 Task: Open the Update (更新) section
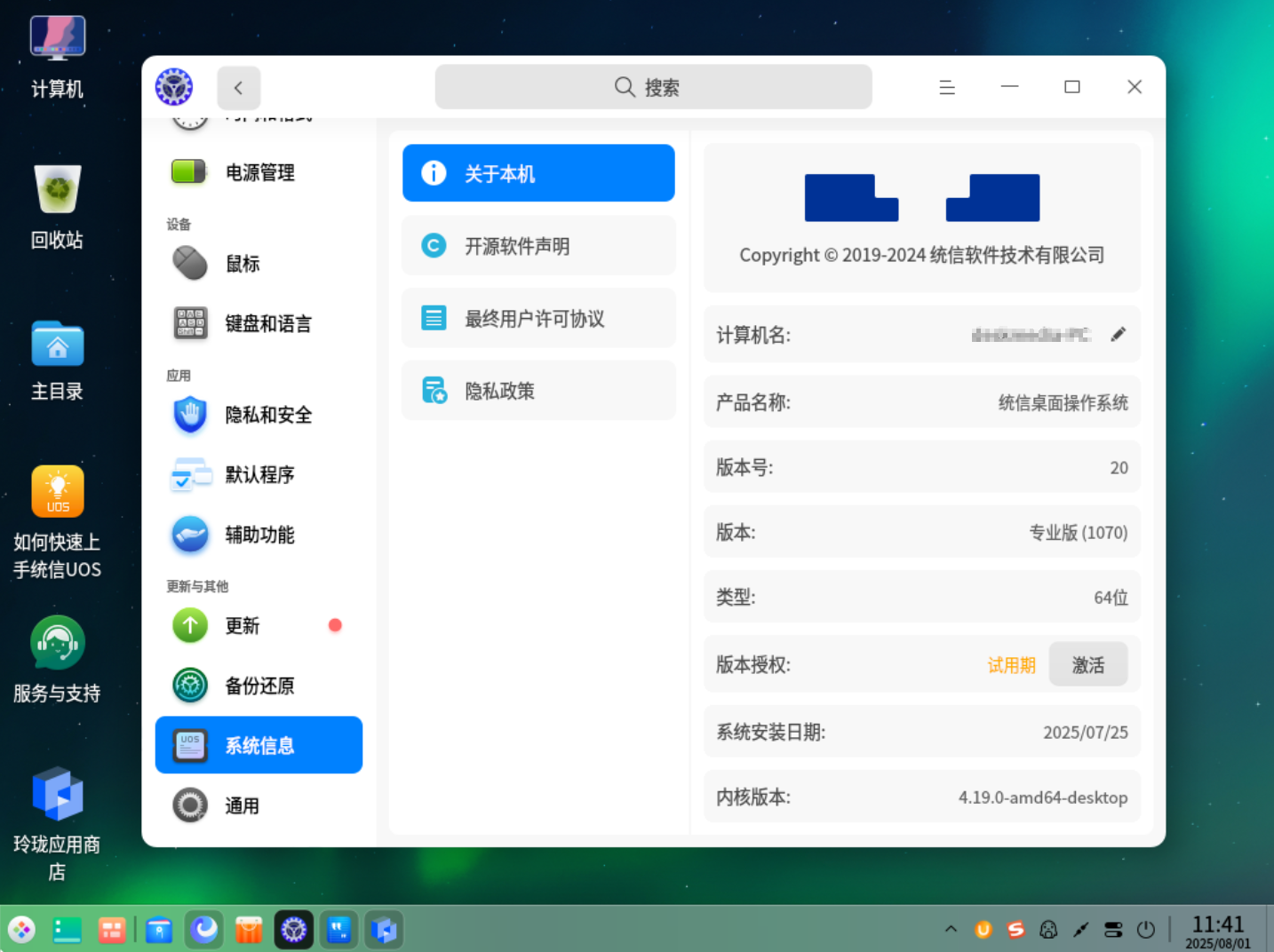(259, 625)
